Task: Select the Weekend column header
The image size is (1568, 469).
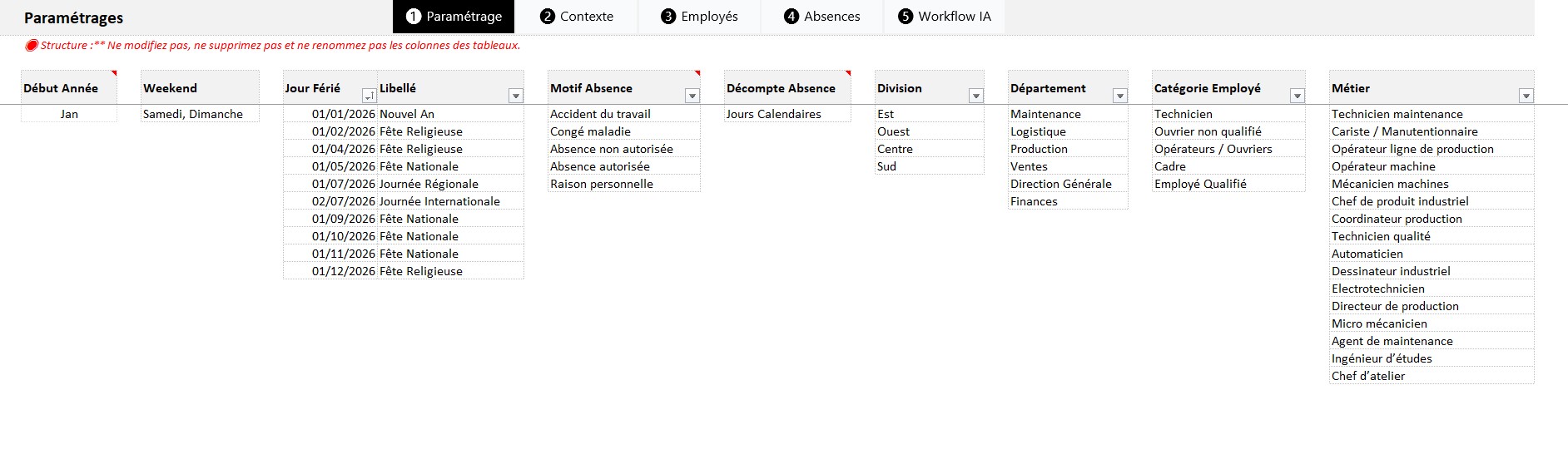Action: click(200, 87)
